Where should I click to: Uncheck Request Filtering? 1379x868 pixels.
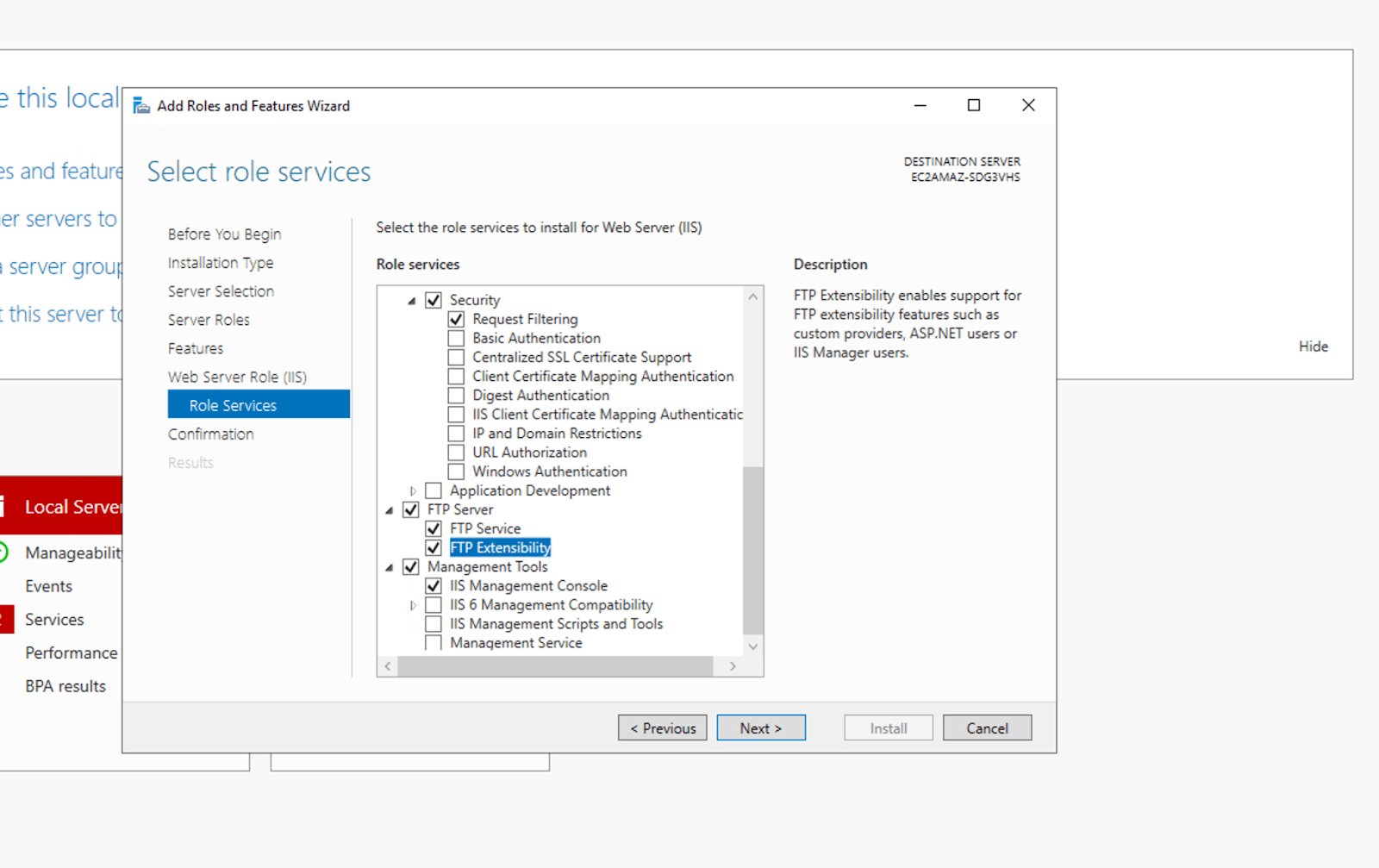[x=456, y=319]
